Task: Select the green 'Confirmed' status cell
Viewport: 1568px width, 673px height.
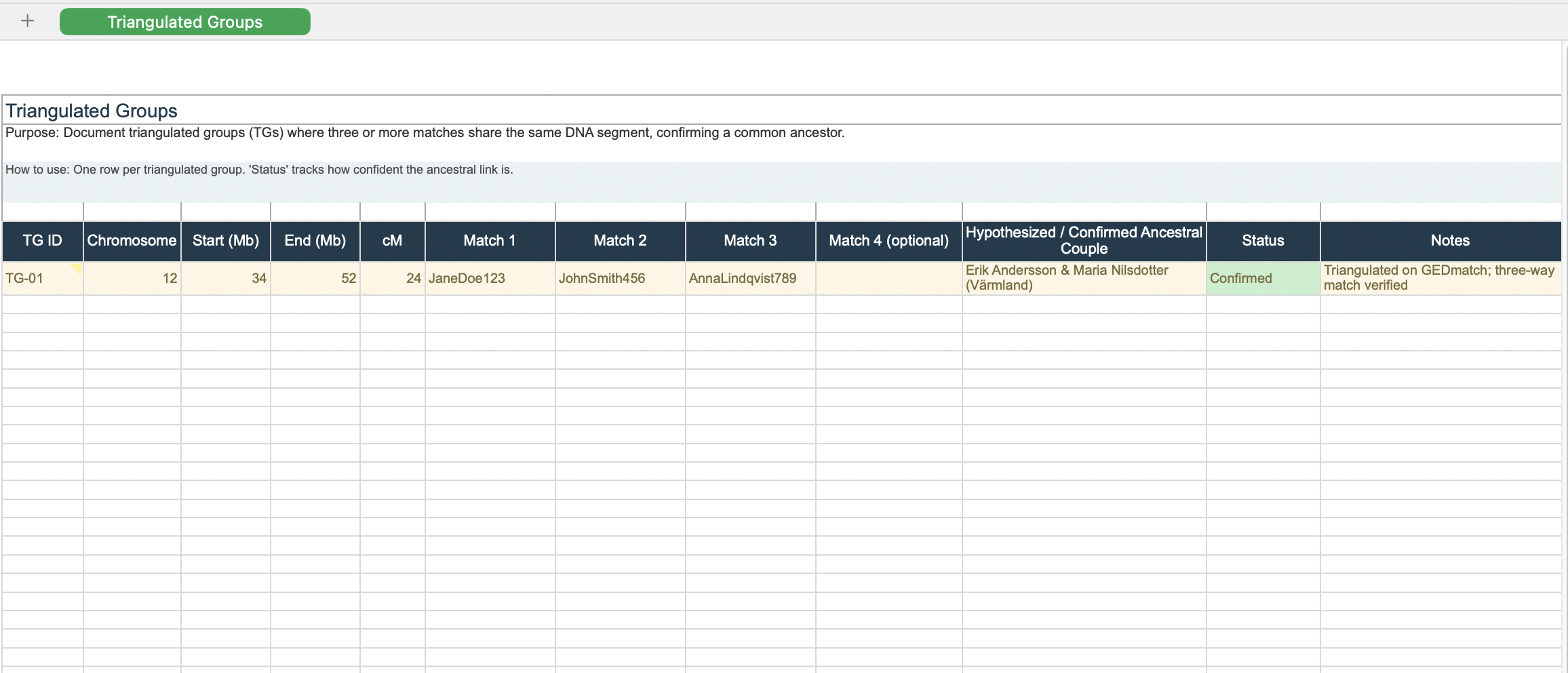Action: point(1263,278)
